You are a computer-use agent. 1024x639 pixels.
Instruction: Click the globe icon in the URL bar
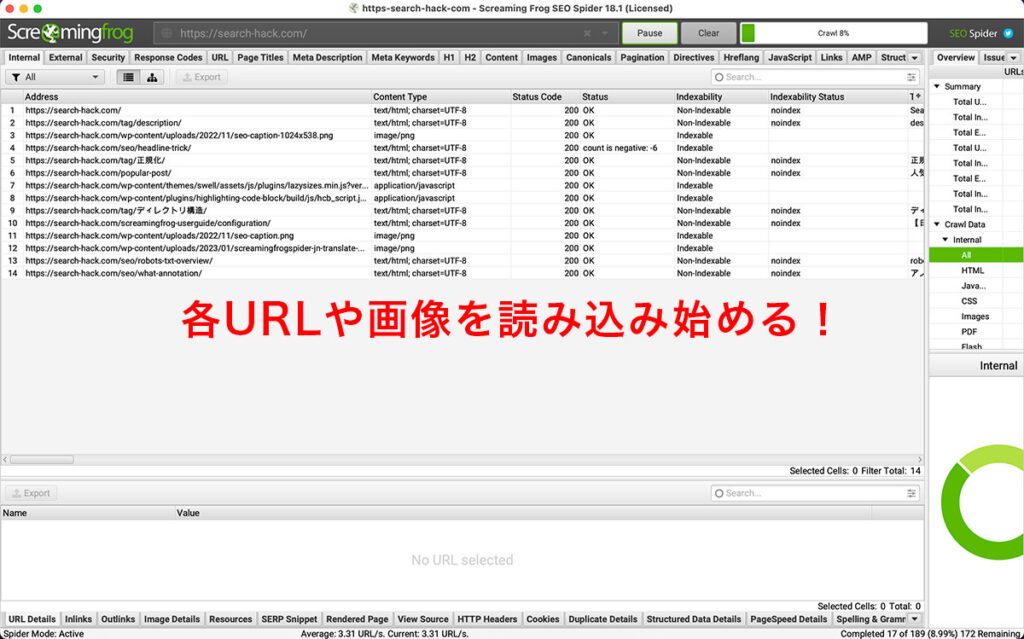[x=167, y=33]
